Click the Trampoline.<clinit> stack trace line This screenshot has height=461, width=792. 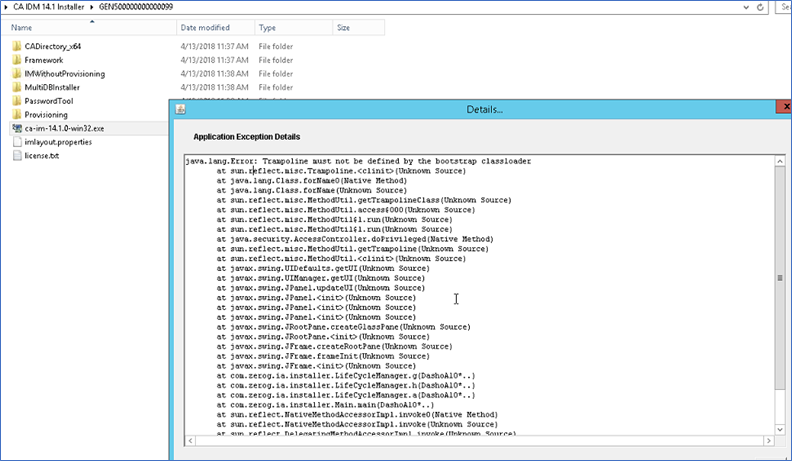coord(341,171)
